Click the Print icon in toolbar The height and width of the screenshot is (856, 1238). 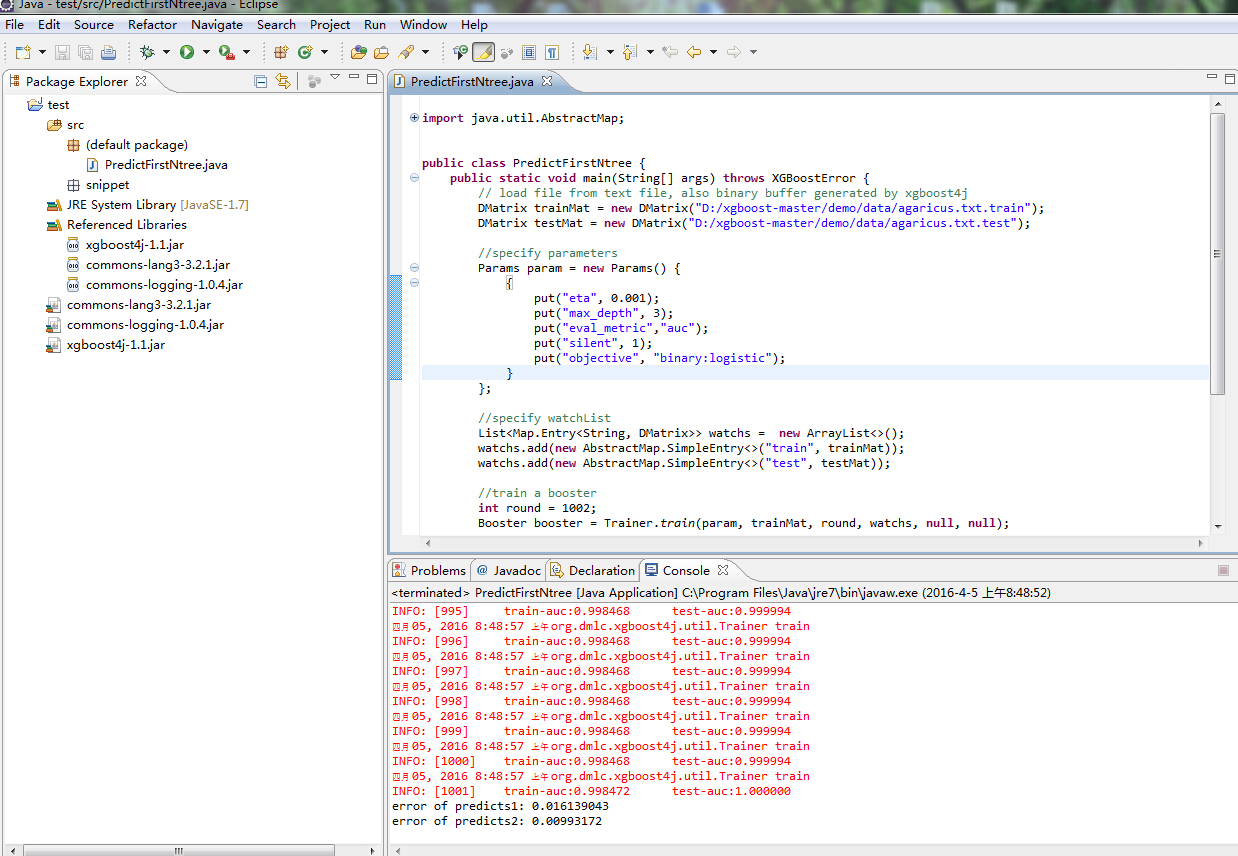point(108,52)
